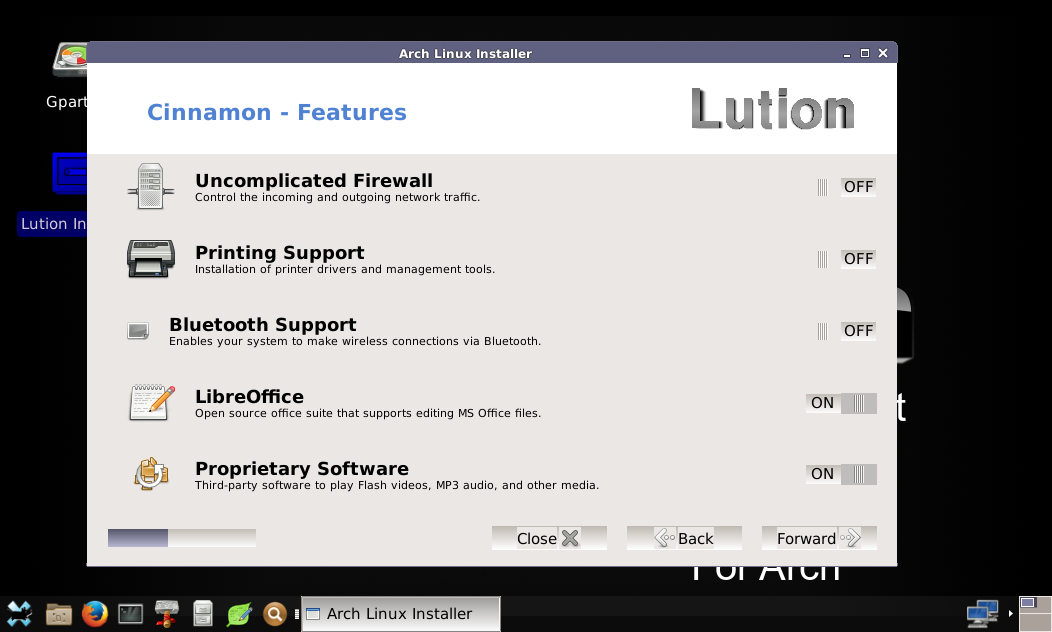
Task: Click the 'Bluetooth Support' title text
Action: coord(262,324)
